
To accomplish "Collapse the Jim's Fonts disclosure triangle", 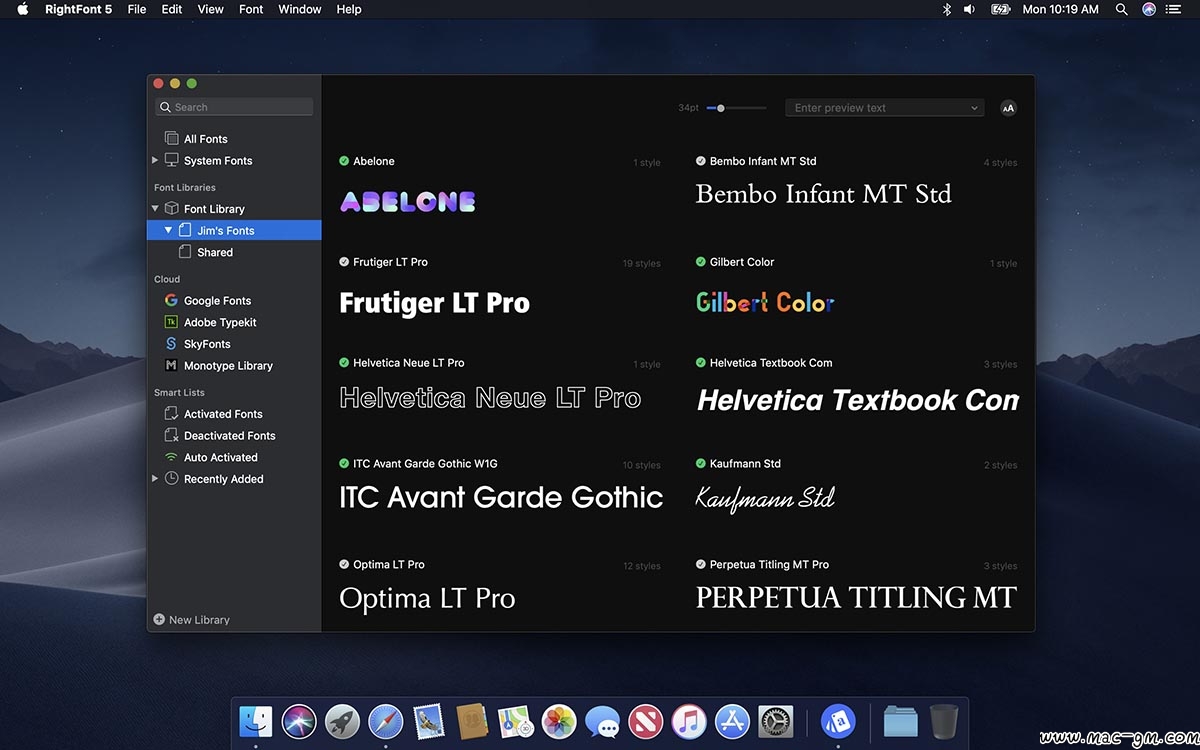I will pos(168,231).
